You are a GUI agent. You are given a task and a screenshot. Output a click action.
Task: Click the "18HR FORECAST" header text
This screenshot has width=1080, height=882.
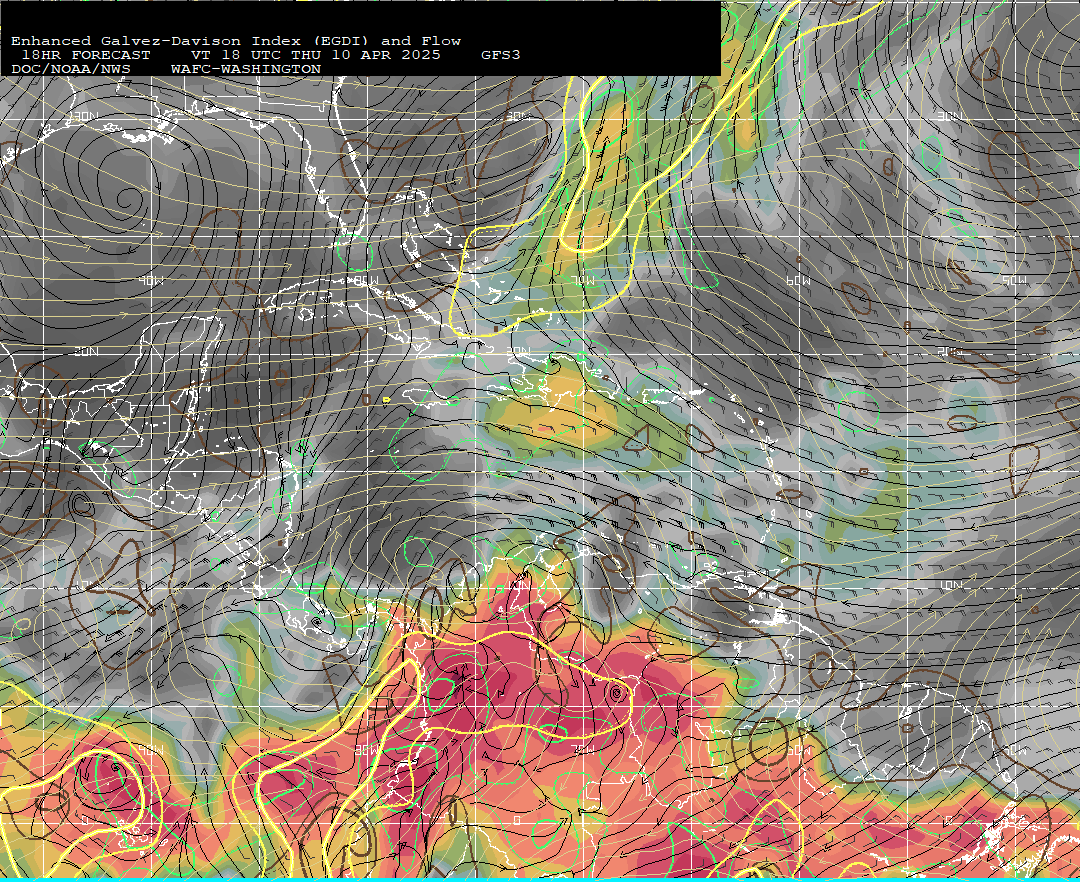pyautogui.click(x=86, y=55)
